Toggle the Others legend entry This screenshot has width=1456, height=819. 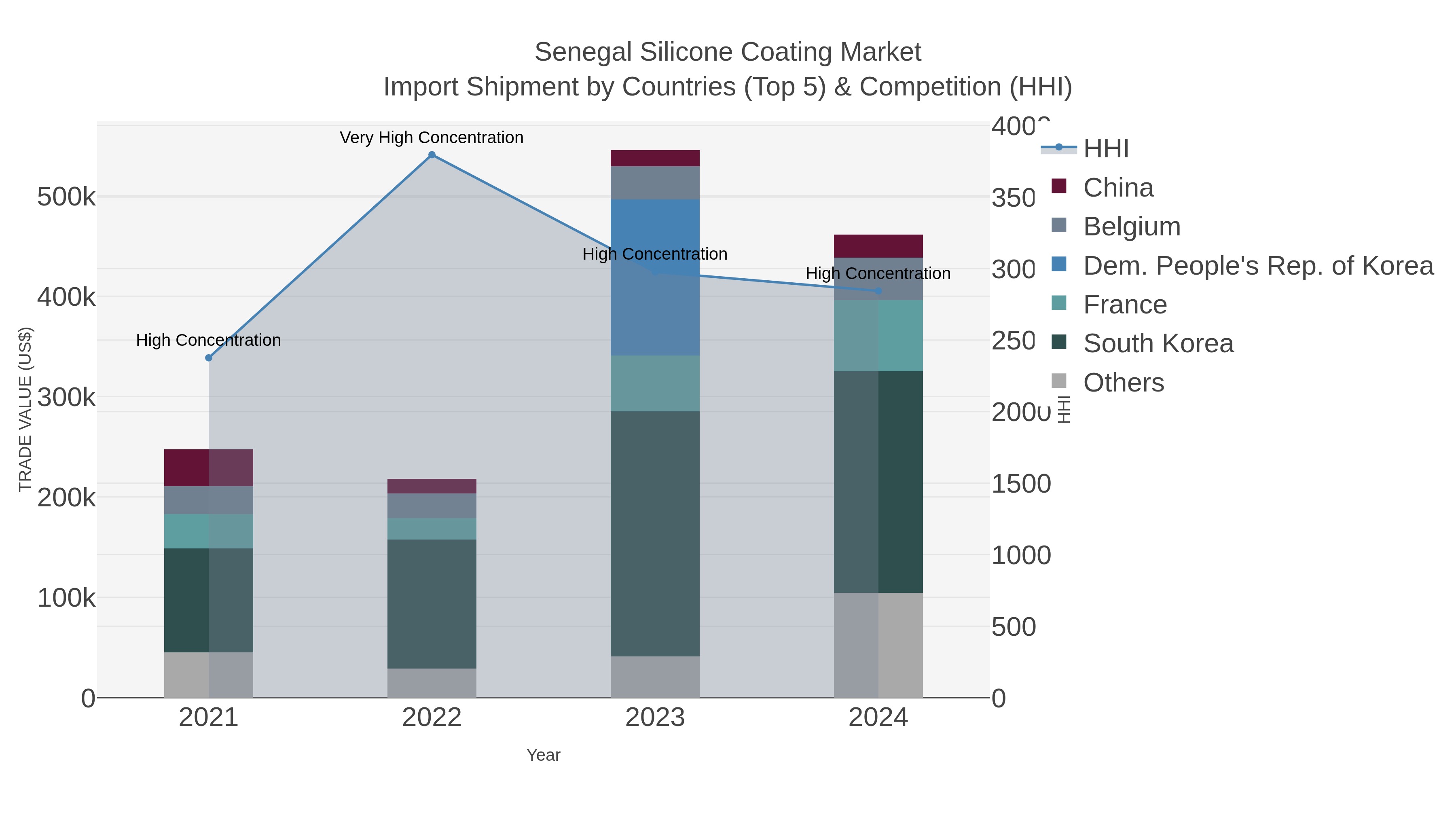(1108, 382)
